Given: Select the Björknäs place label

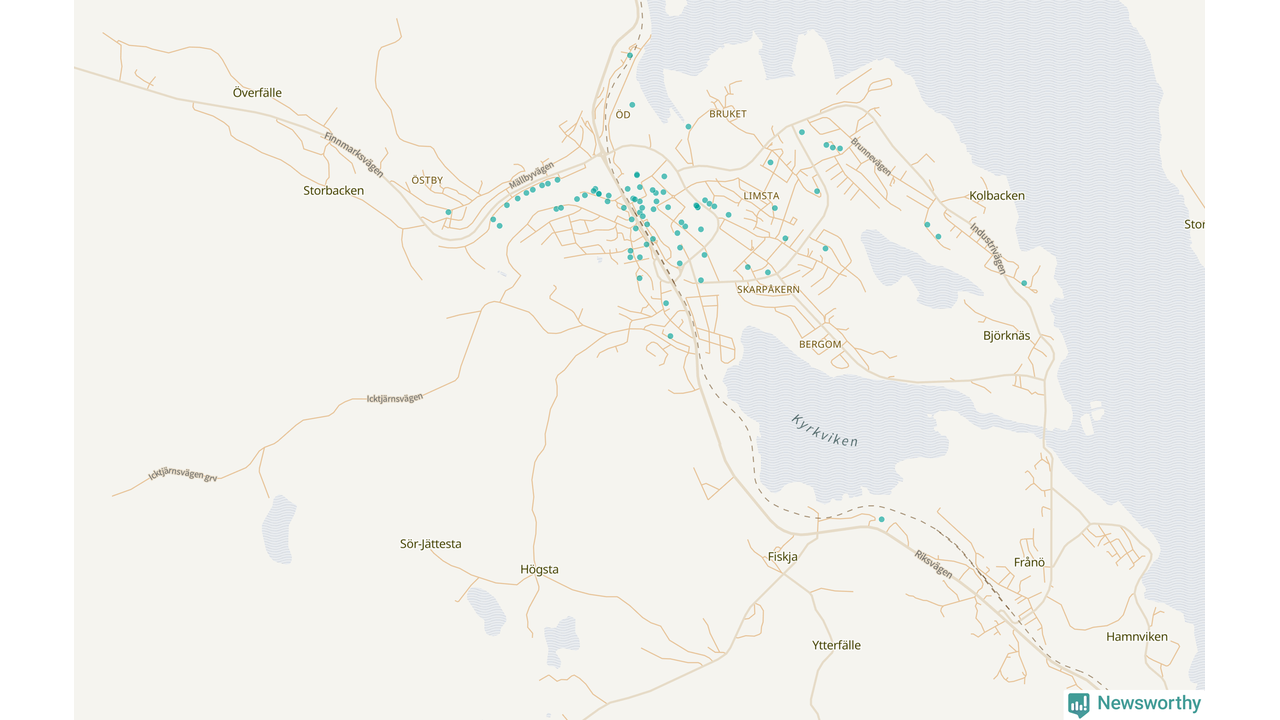Looking at the screenshot, I should [1006, 336].
